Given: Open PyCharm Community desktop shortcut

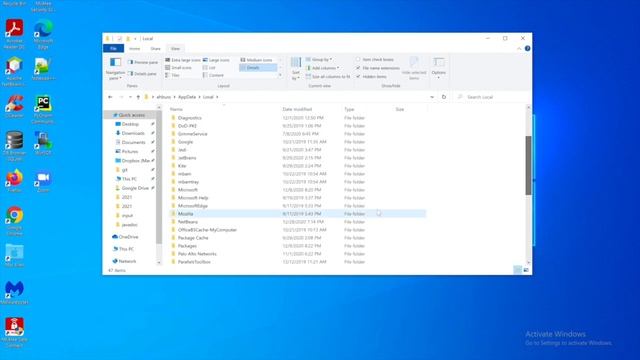Looking at the screenshot, I should [43, 109].
